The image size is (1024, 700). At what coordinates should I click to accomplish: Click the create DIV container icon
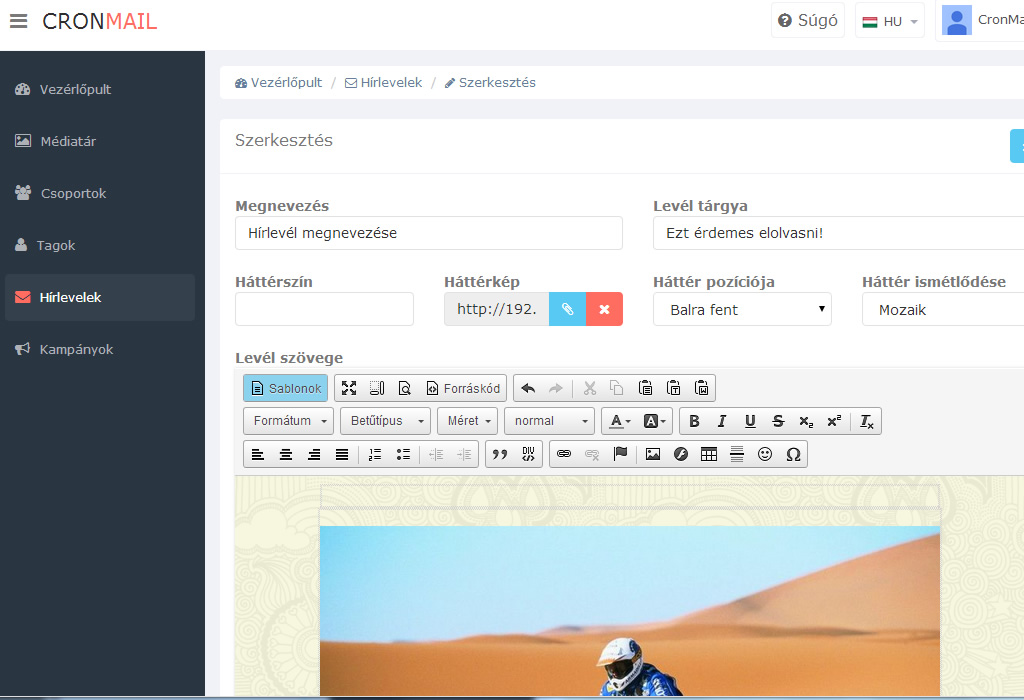coord(528,454)
